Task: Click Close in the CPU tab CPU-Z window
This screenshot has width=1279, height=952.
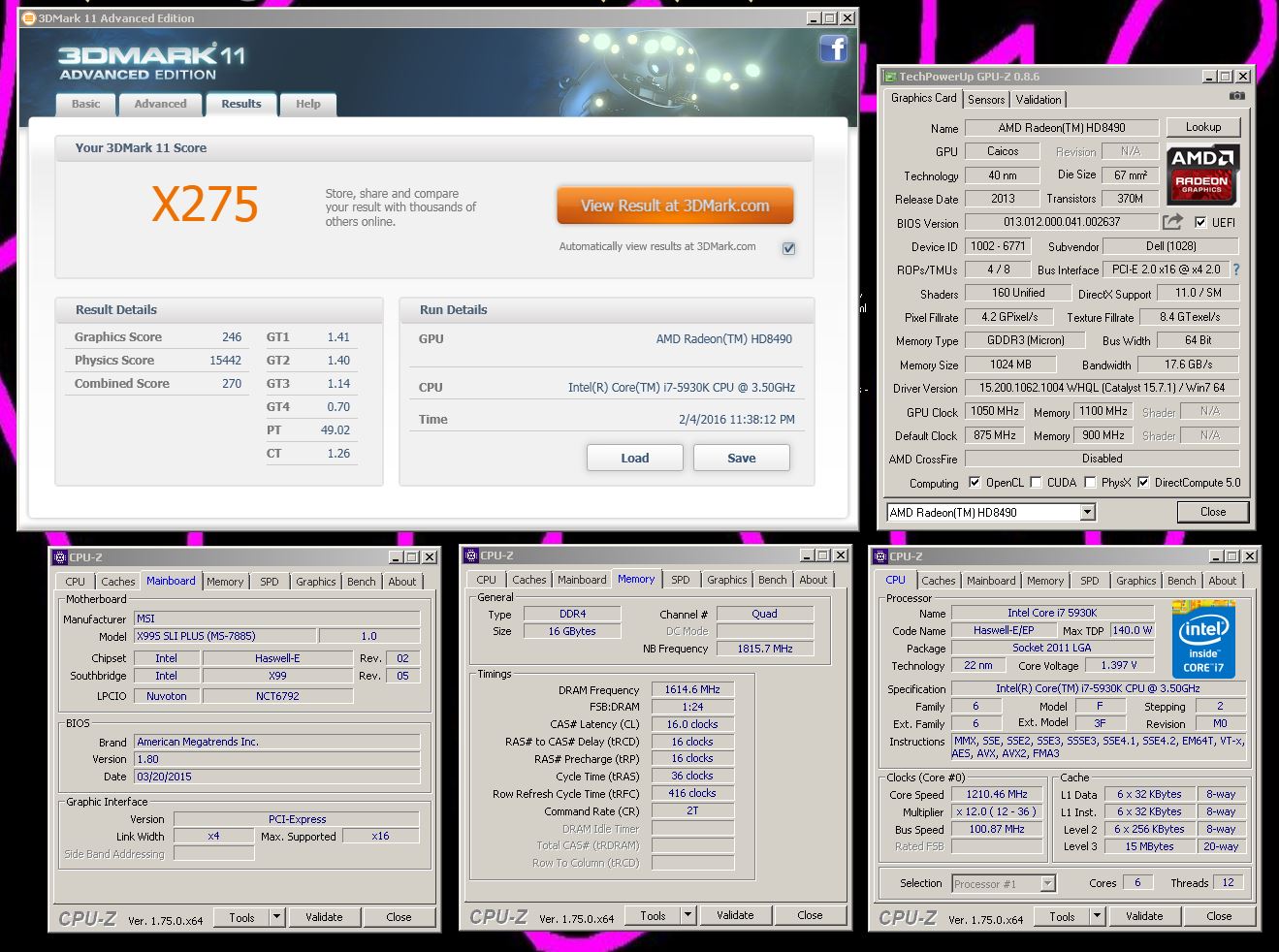Action: point(1219,915)
